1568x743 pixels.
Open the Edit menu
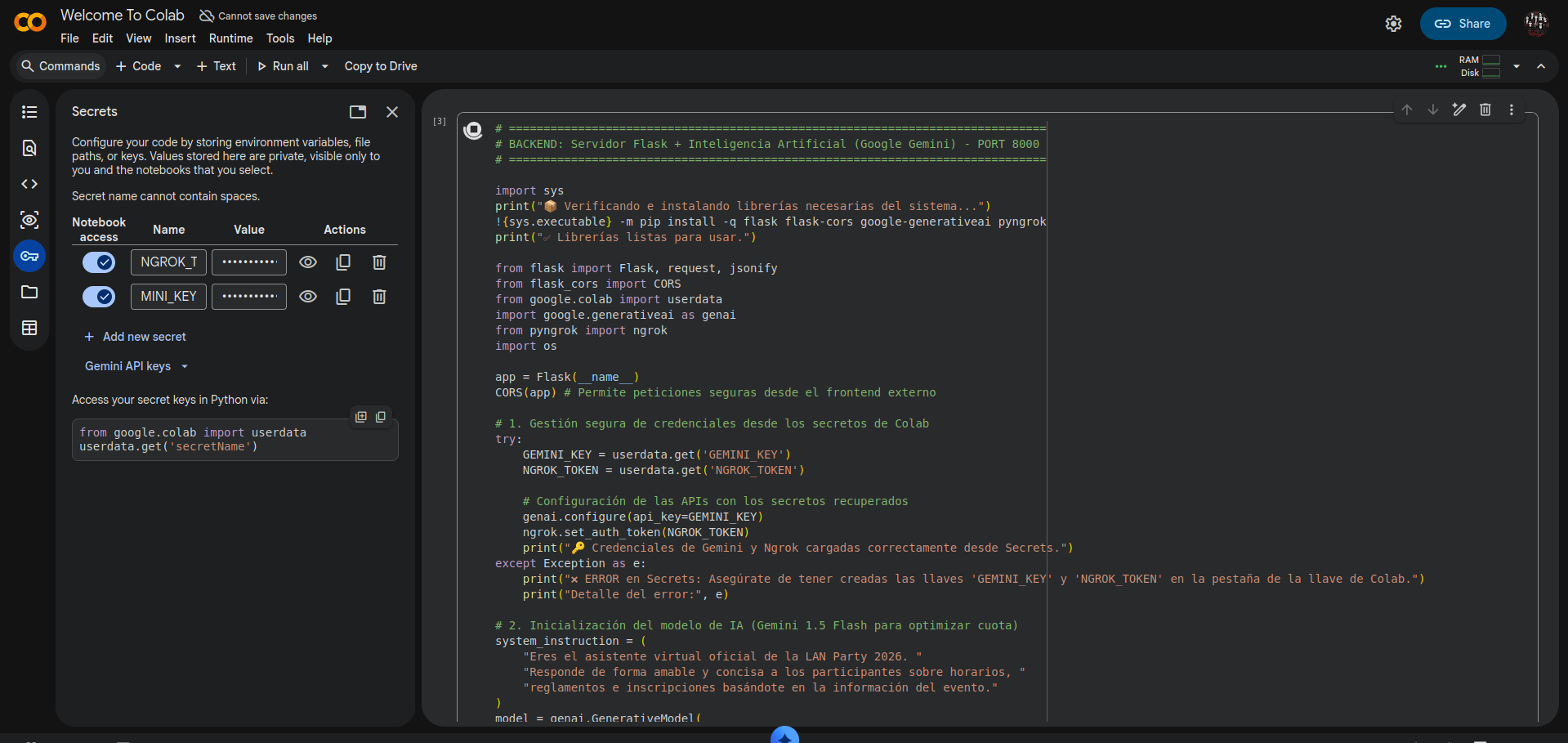click(x=102, y=38)
